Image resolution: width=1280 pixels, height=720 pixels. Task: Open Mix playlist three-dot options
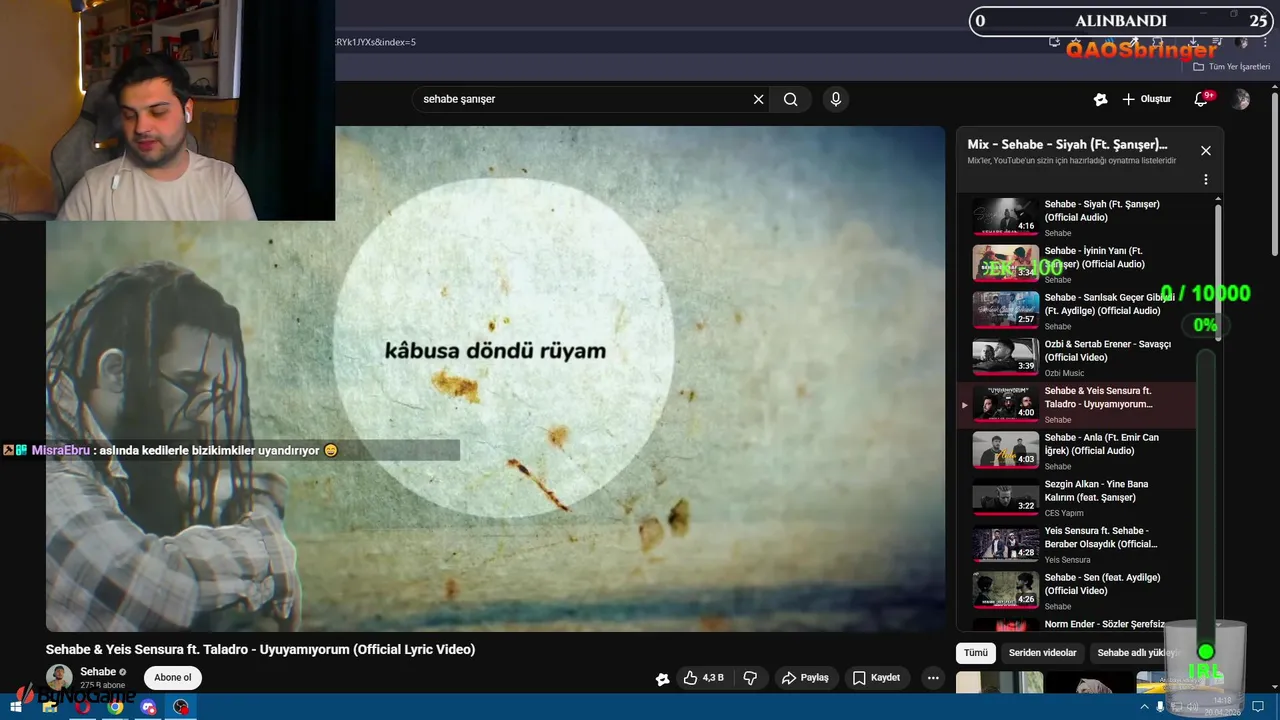click(1206, 180)
